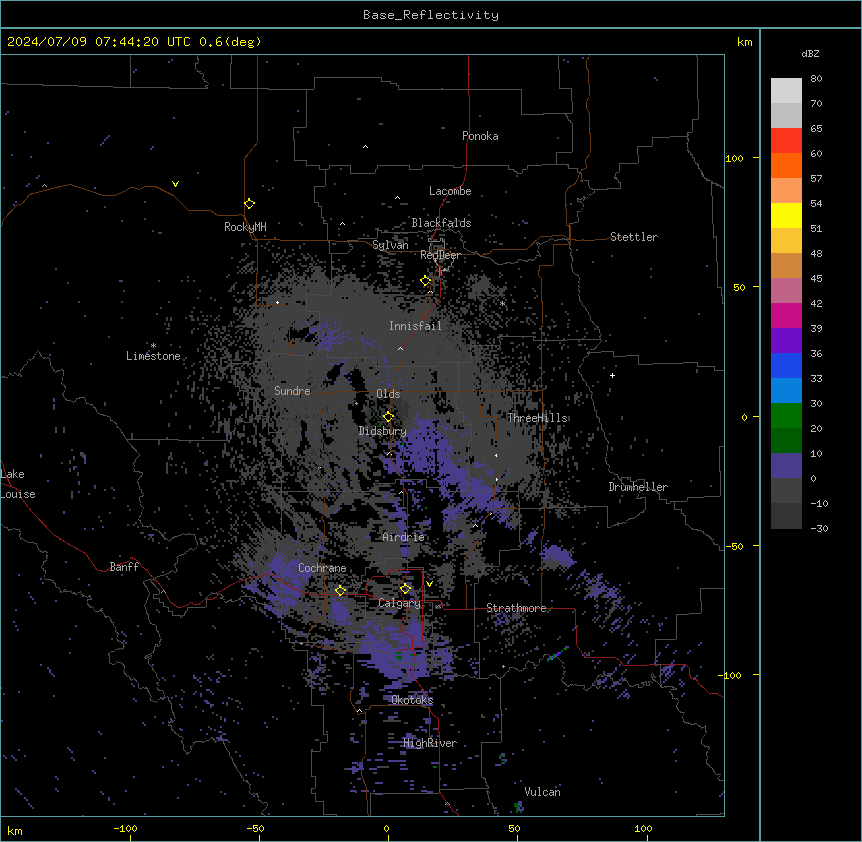Screen dimensions: 862x842
Task: Click the RockyMH label
Action: pos(245,227)
